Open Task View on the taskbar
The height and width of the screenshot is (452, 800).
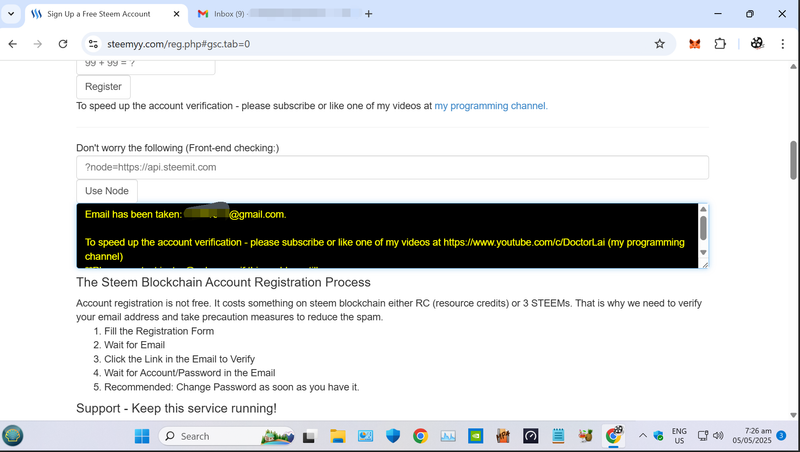(309, 436)
